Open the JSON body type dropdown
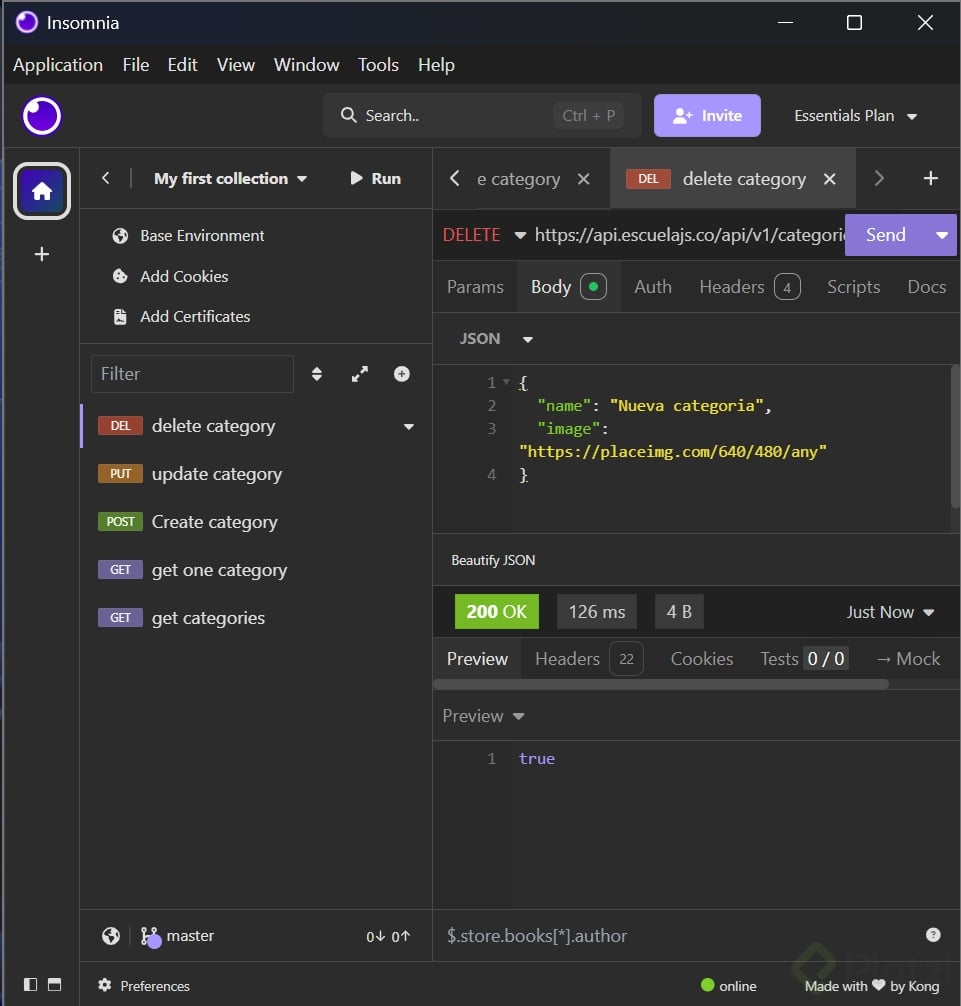The image size is (961, 1006). pyautogui.click(x=496, y=339)
